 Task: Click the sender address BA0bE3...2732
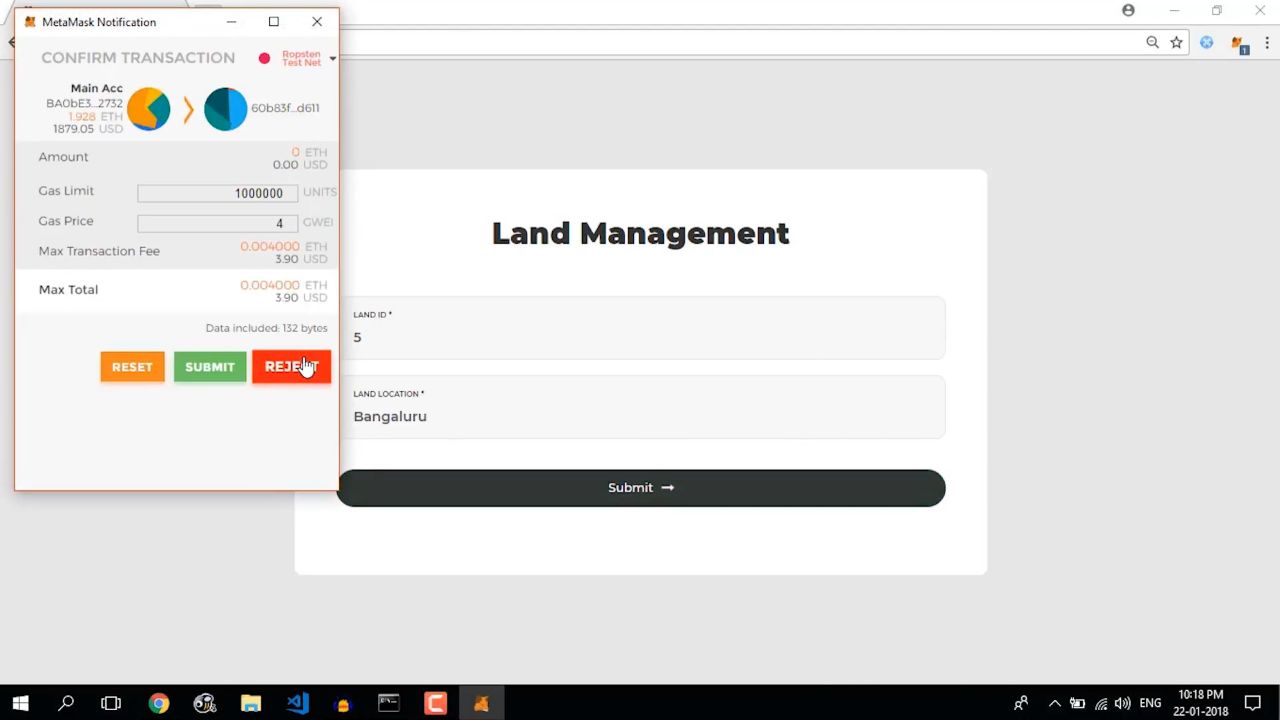(84, 103)
